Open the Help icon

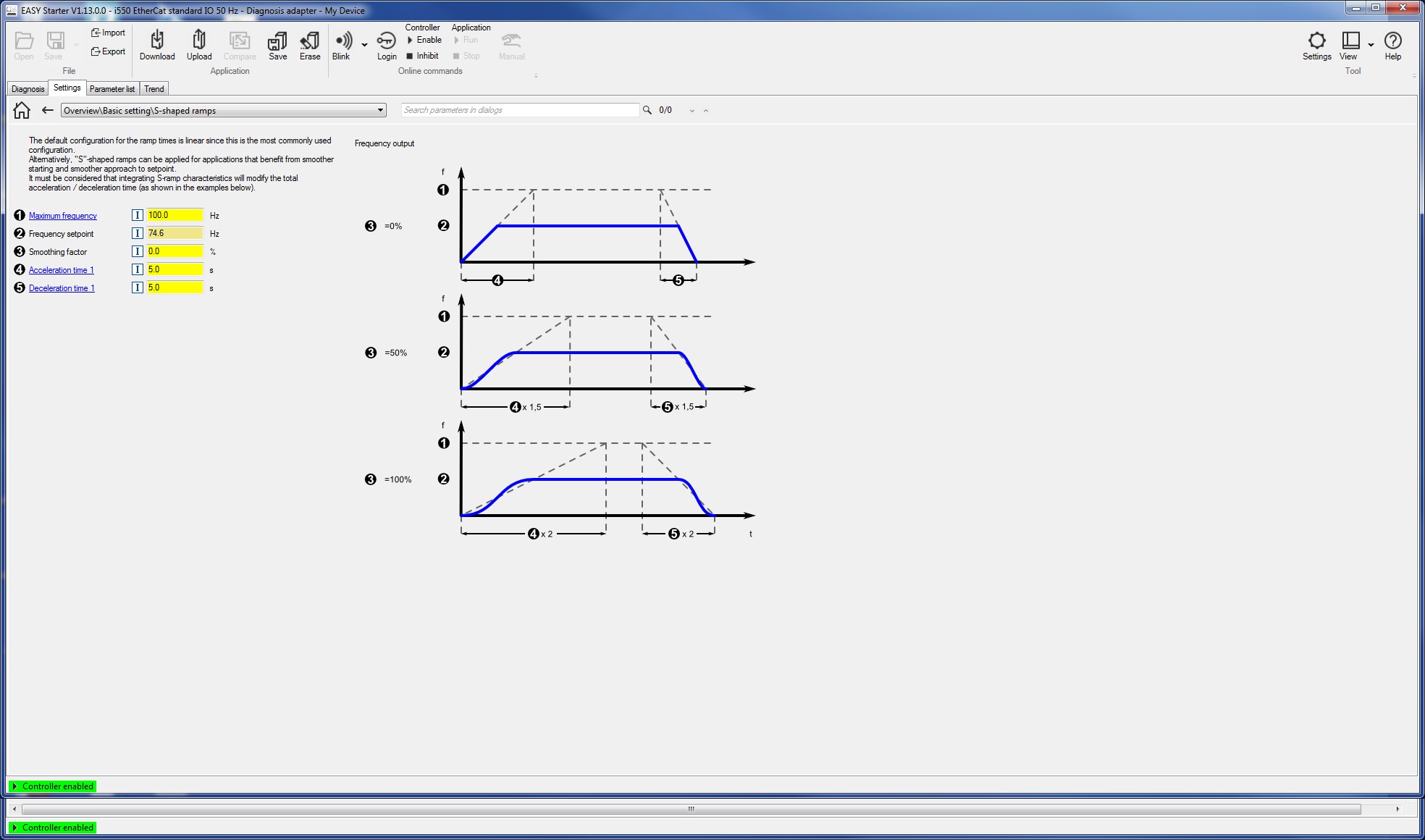[1392, 41]
